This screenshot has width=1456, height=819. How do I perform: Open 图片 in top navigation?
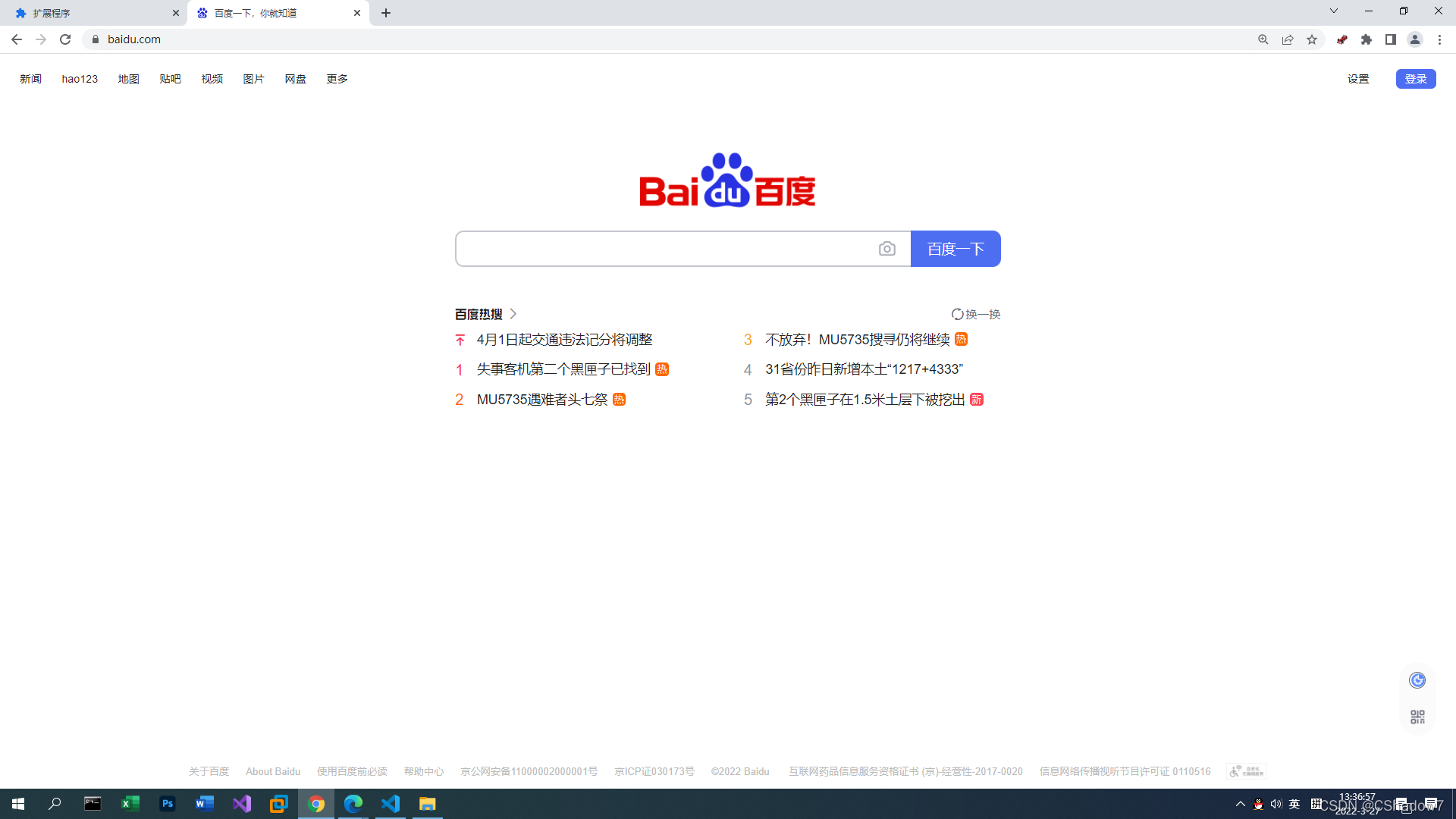pos(253,79)
